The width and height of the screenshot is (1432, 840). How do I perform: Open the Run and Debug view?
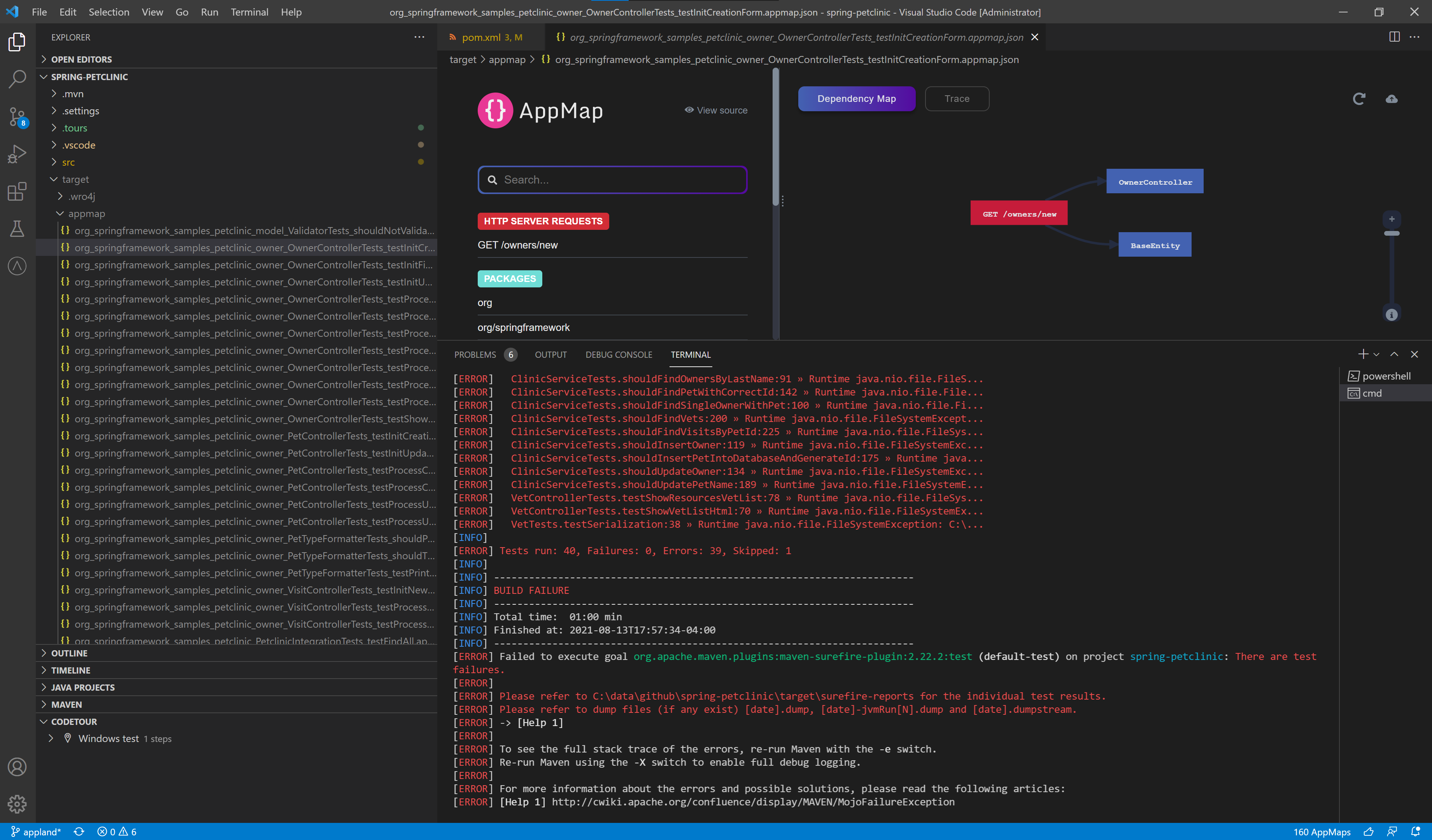tap(17, 154)
